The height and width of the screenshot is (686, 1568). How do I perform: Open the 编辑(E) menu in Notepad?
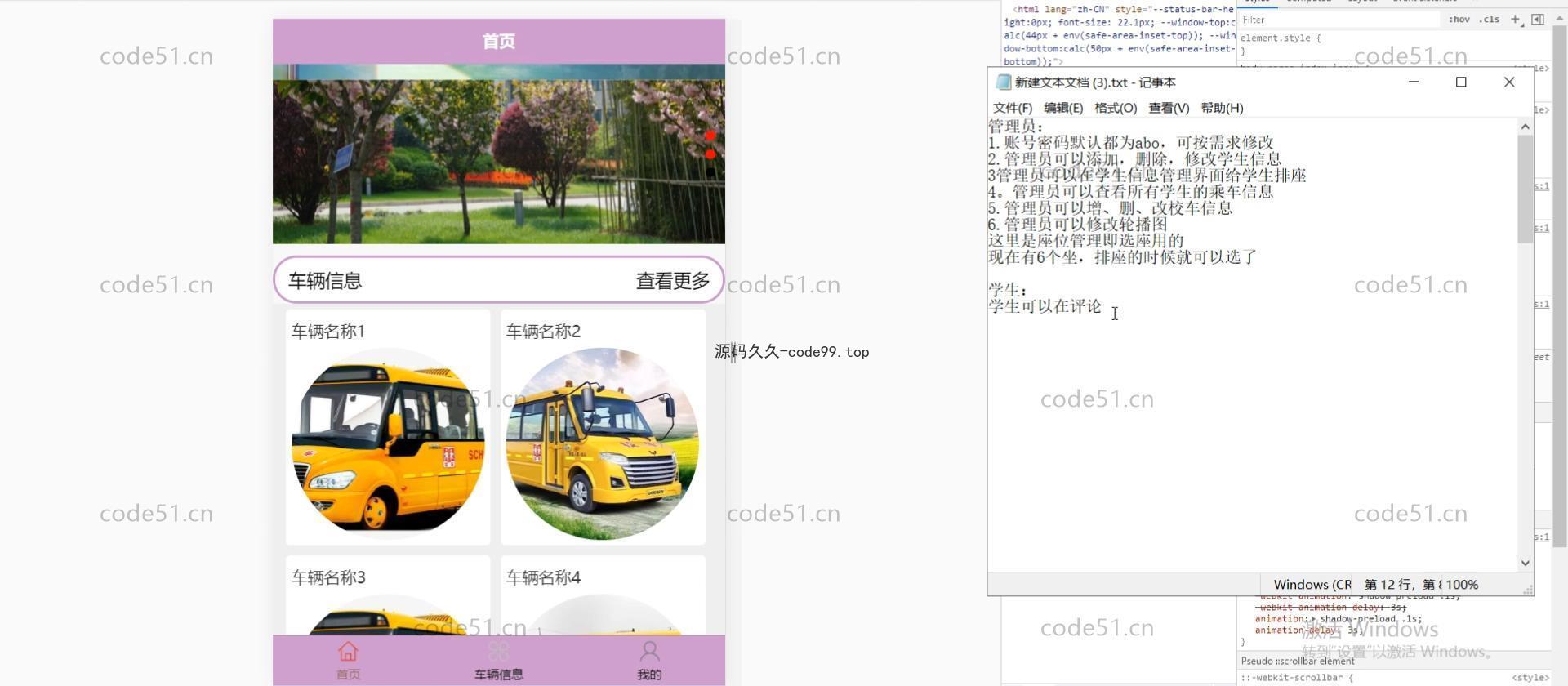pos(1062,108)
